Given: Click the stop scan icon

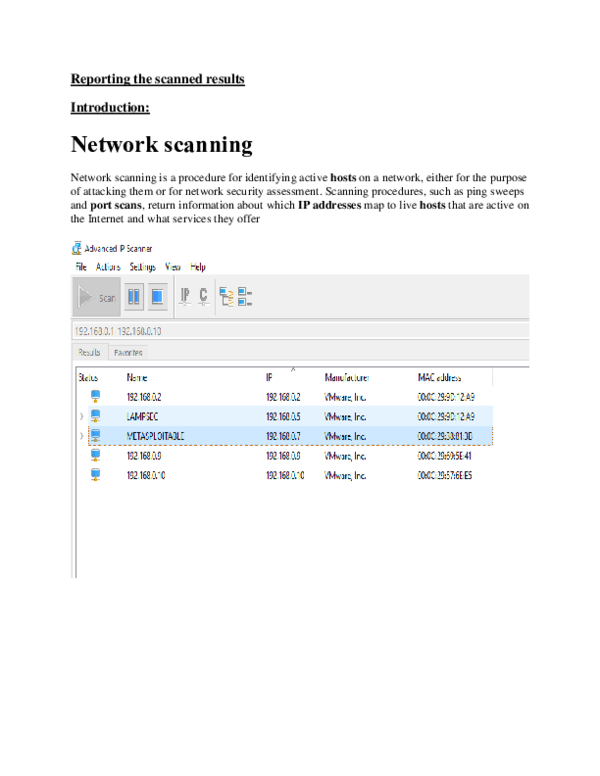Looking at the screenshot, I should 158,297.
